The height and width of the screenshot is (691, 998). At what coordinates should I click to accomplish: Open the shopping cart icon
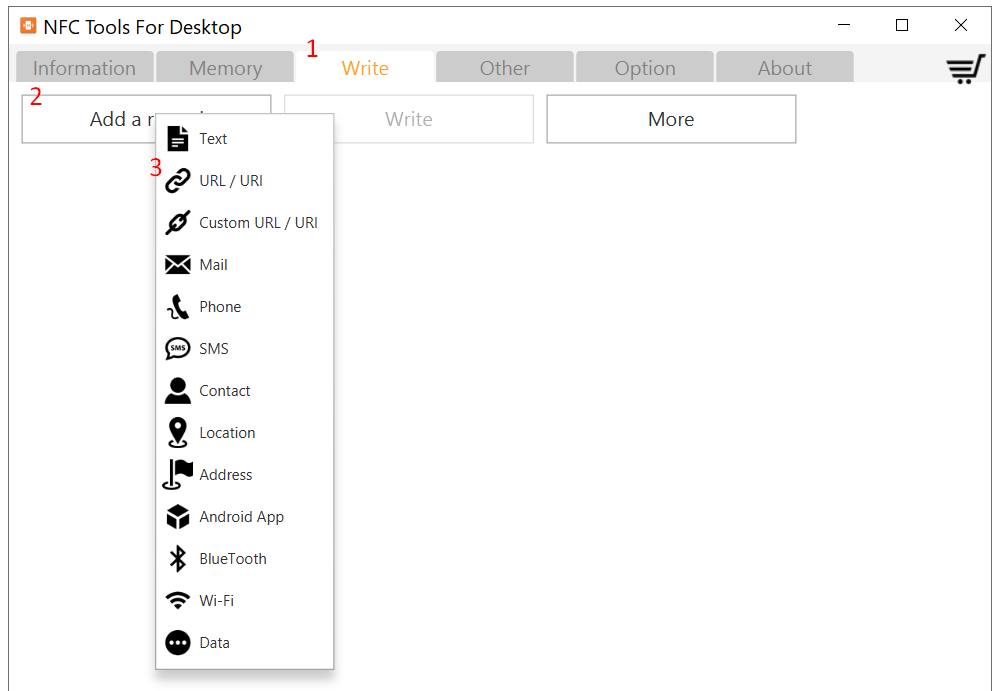[965, 69]
